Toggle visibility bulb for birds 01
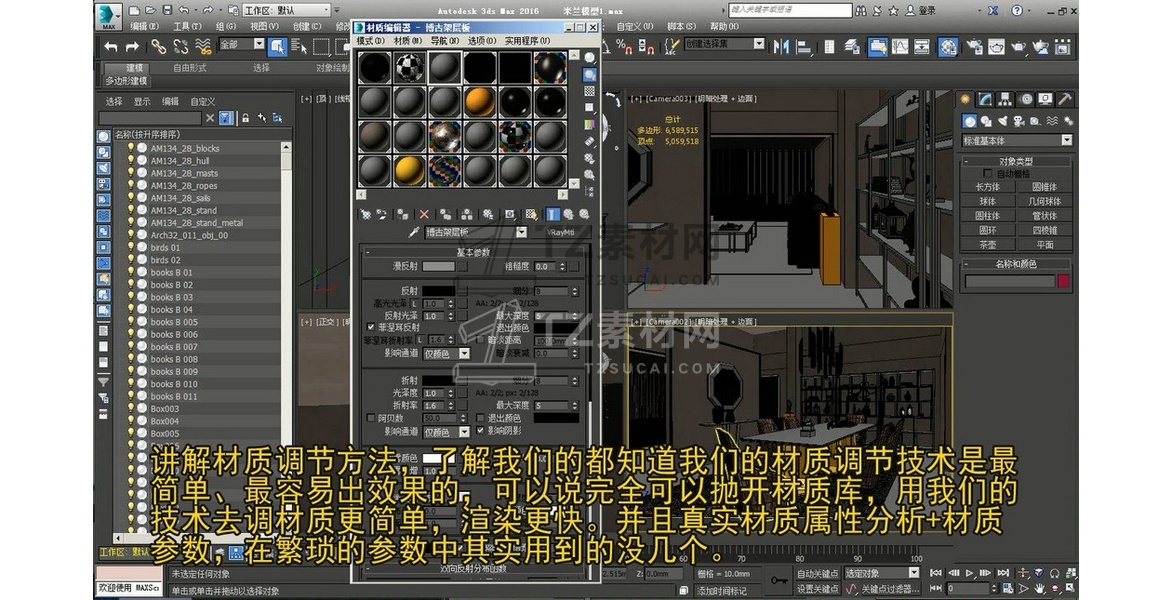This screenshot has height=600, width=1172. [131, 247]
